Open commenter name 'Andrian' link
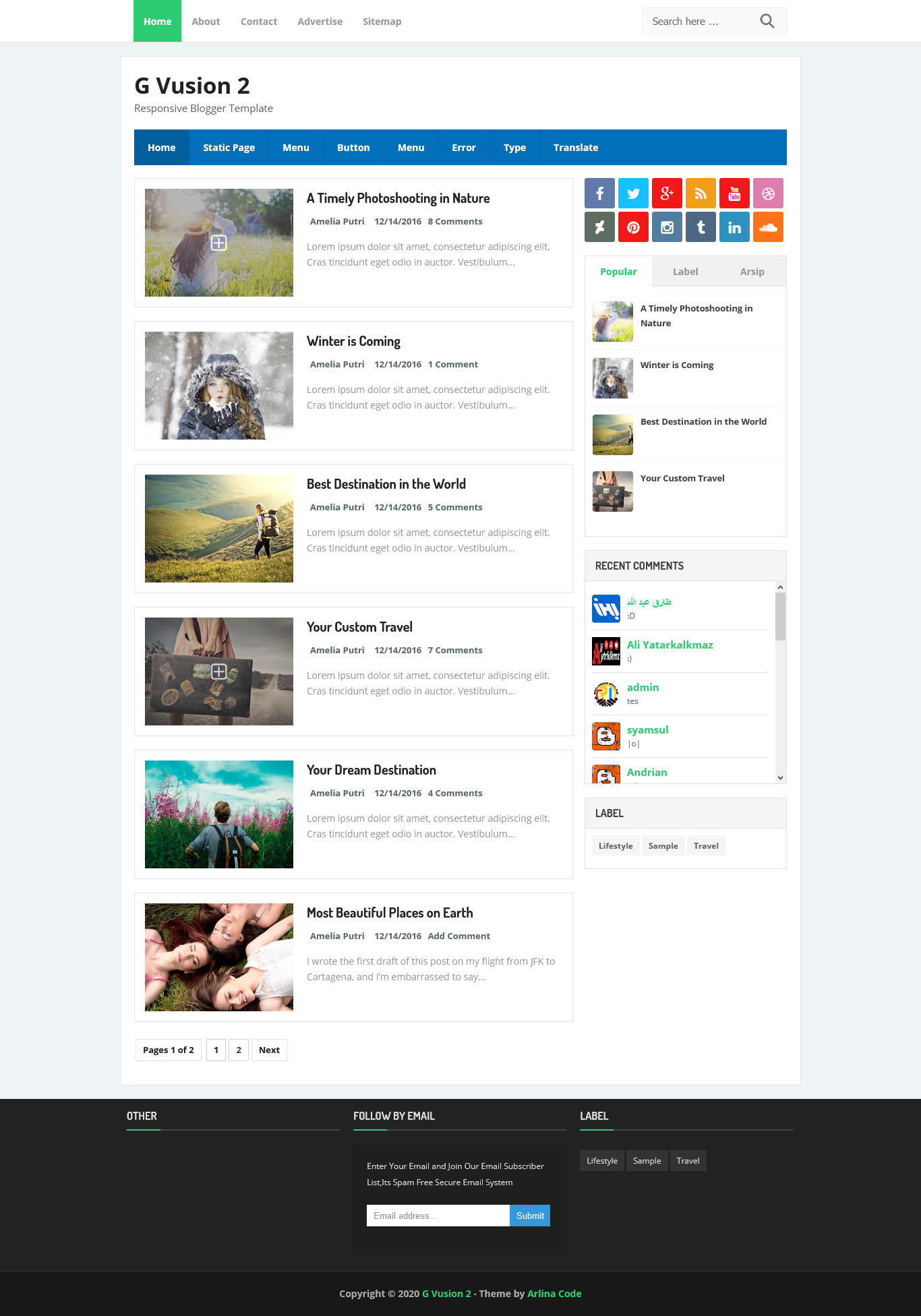921x1316 pixels. pos(647,772)
